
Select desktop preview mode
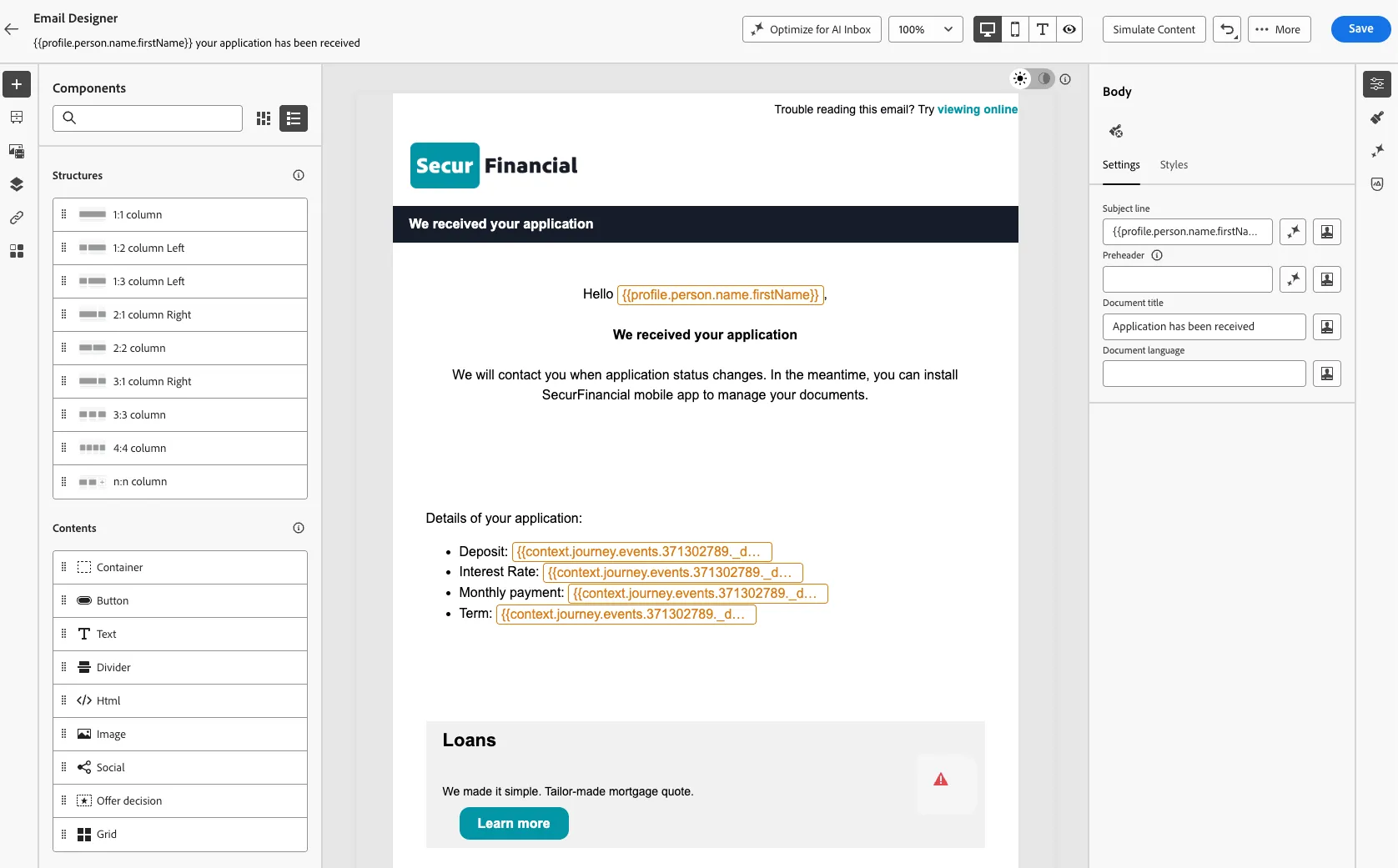coord(988,29)
